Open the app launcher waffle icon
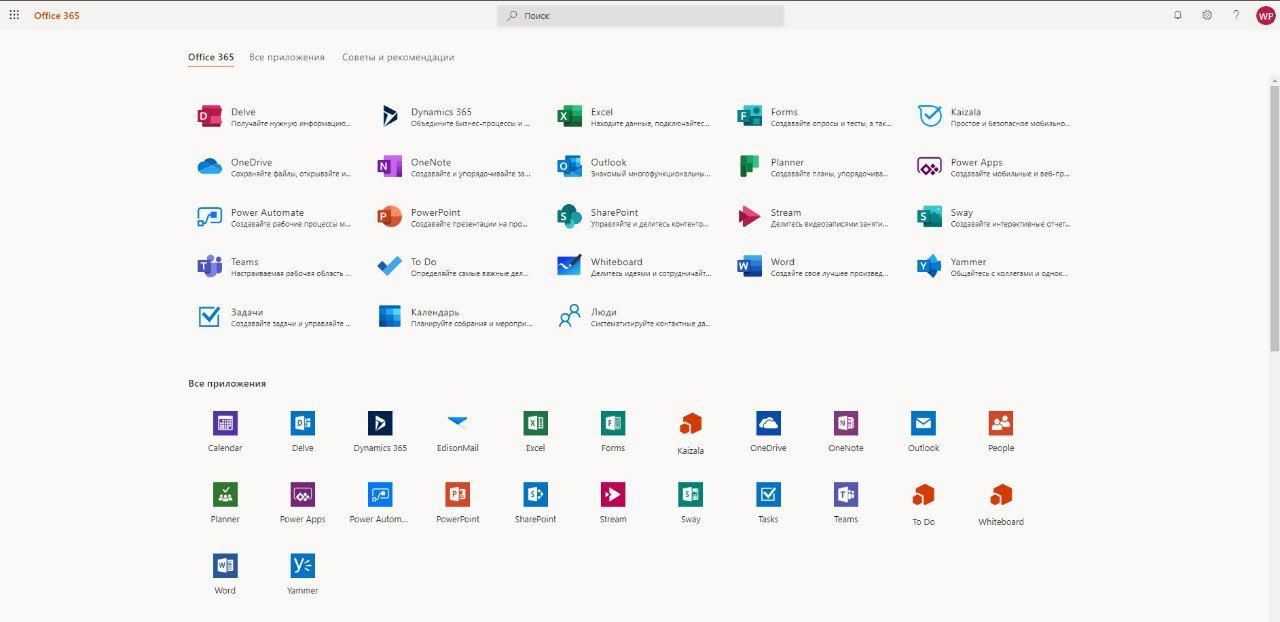Screen dimensions: 1280x622 (x=14, y=15)
